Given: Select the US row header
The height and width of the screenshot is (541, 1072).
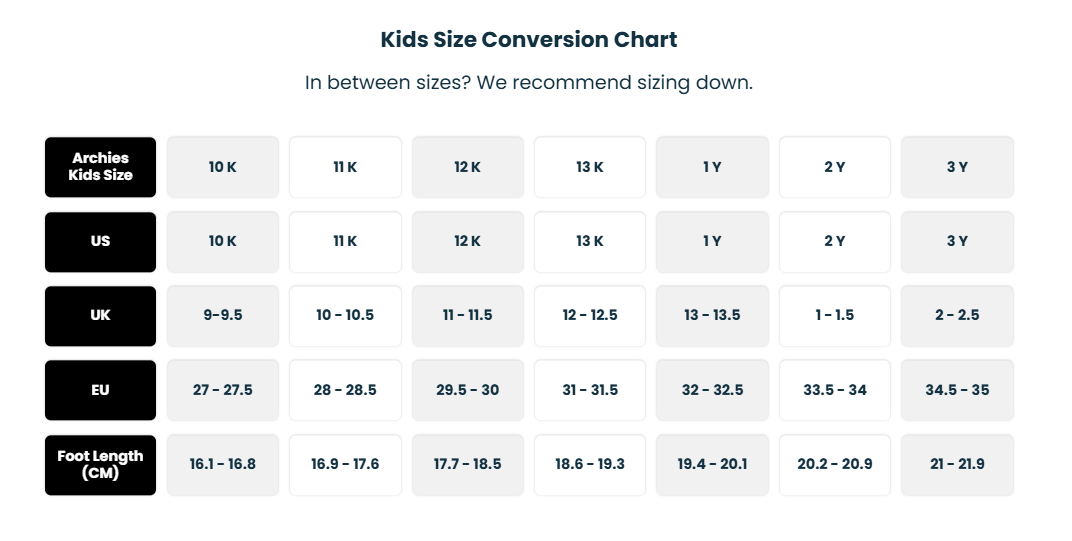Looking at the screenshot, I should (100, 241).
